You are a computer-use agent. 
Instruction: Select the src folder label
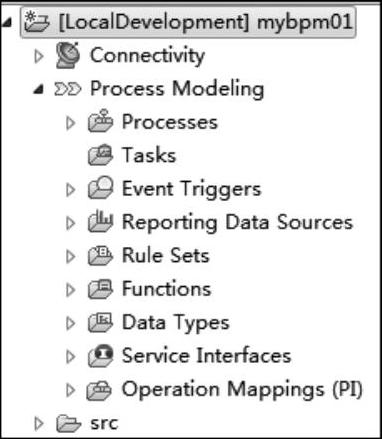pos(104,423)
